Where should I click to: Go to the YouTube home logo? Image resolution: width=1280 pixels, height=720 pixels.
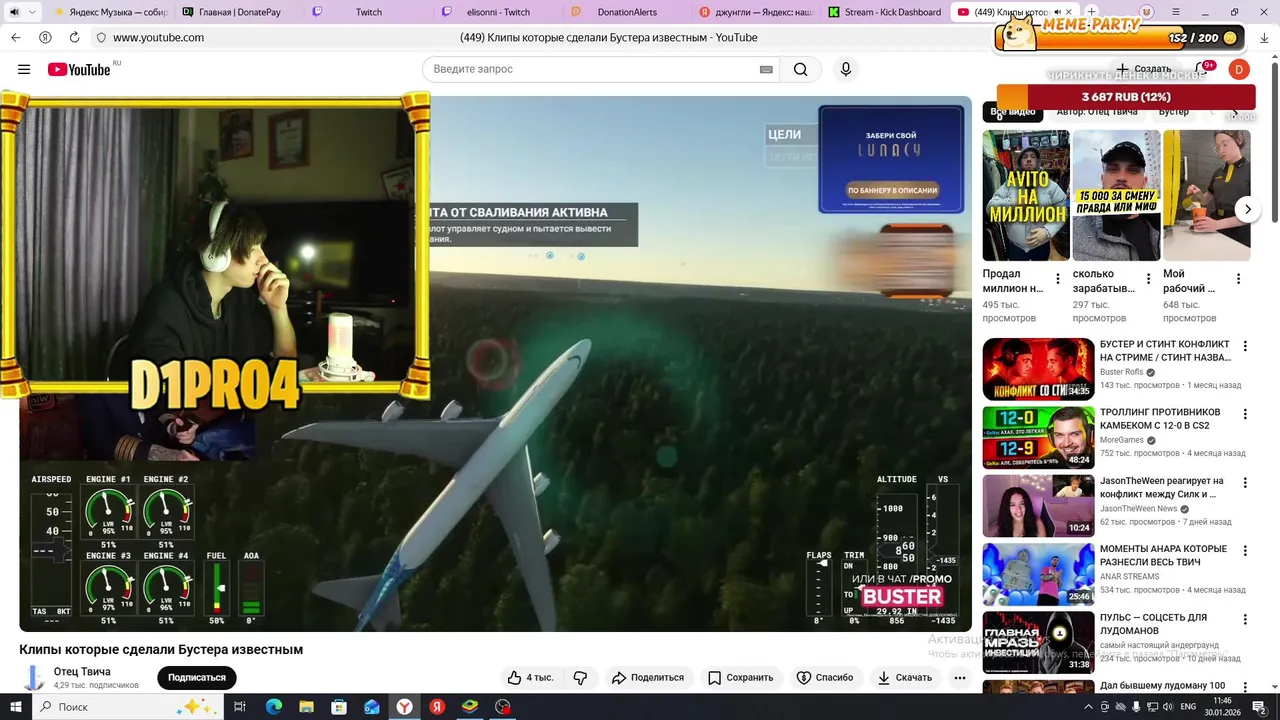(79, 69)
